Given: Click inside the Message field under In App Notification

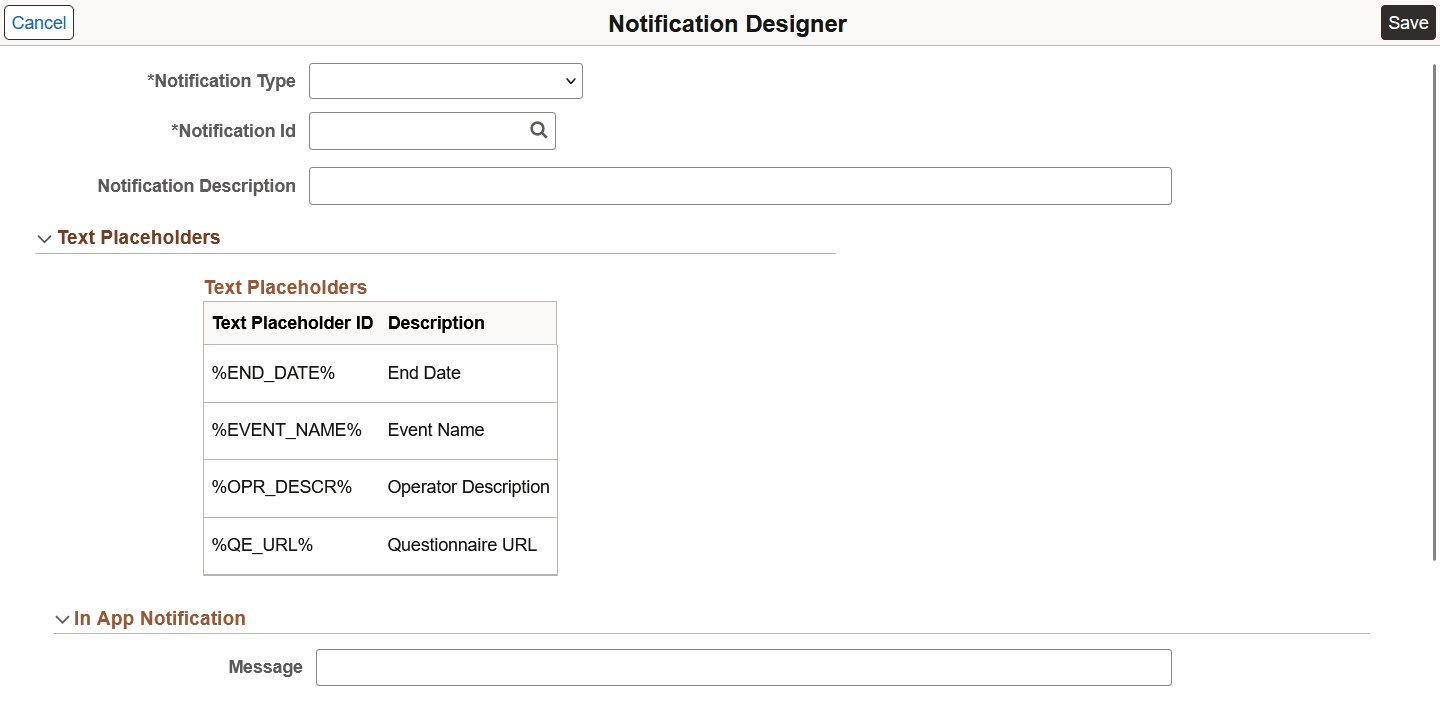Looking at the screenshot, I should 744,667.
